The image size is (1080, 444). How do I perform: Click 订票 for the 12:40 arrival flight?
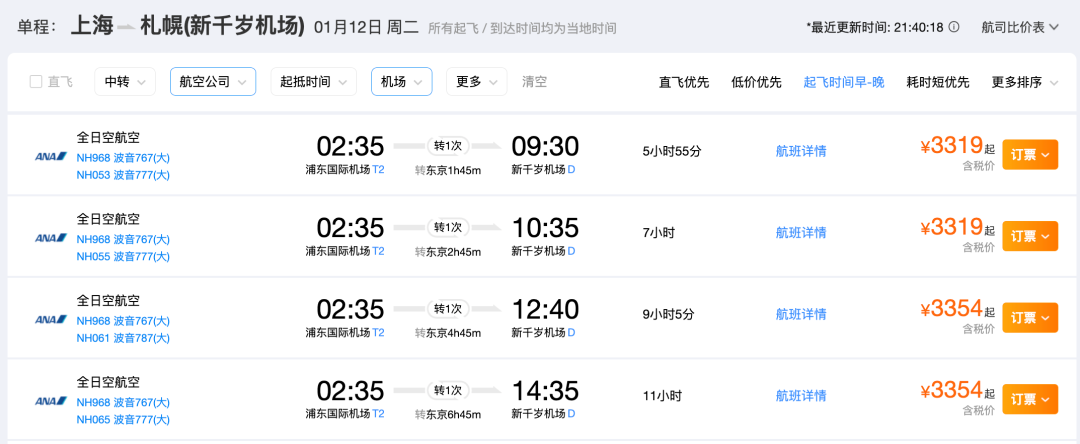(1030, 318)
